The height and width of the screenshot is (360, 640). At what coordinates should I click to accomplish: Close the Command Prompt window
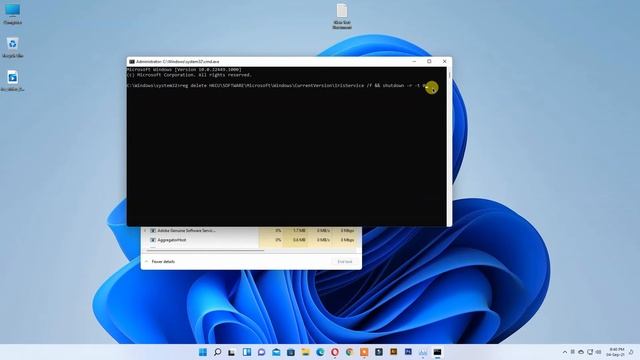click(x=444, y=62)
